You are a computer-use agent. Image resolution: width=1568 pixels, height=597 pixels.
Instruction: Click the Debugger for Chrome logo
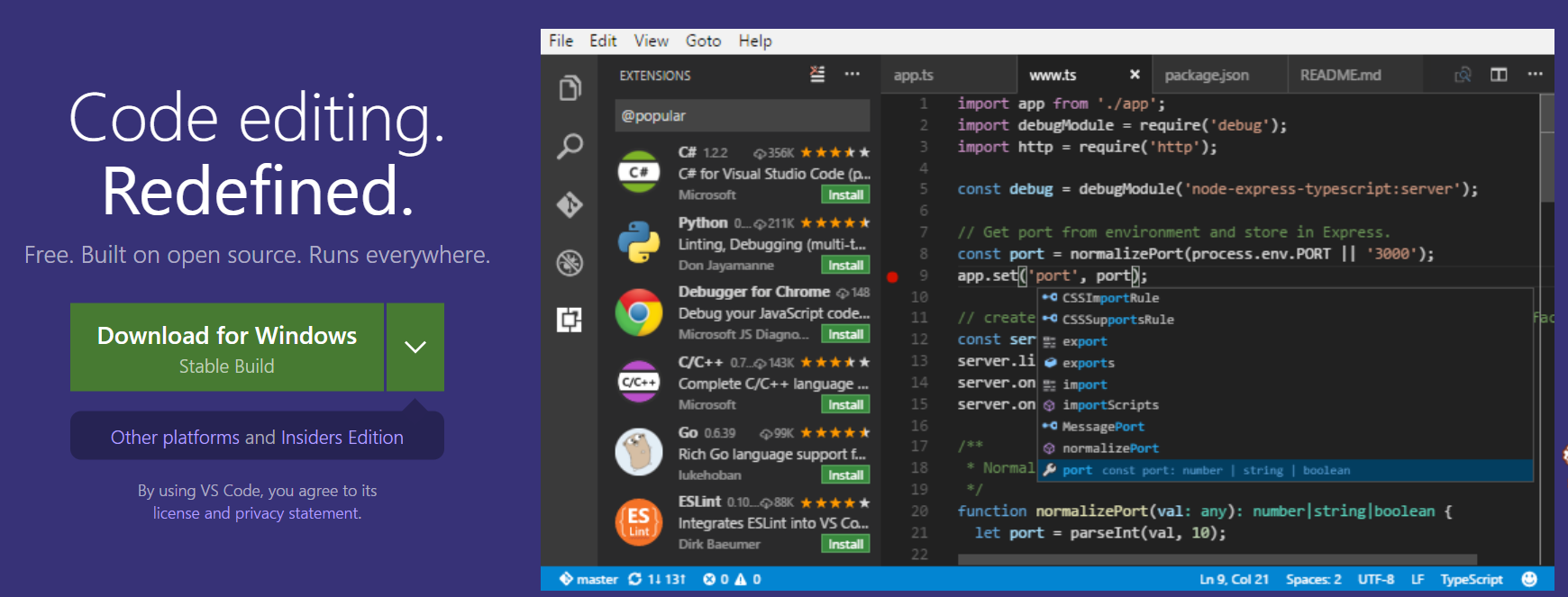coord(638,312)
